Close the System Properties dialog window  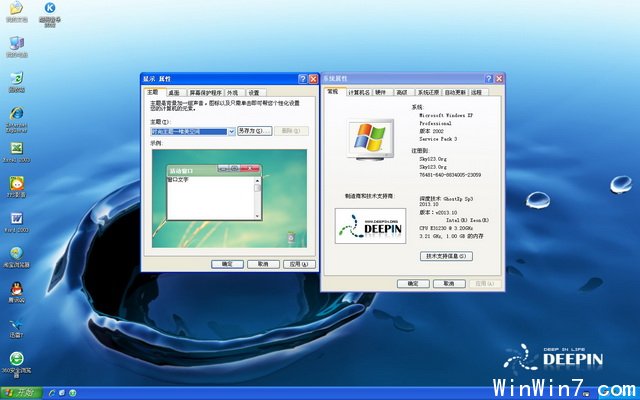pos(499,78)
